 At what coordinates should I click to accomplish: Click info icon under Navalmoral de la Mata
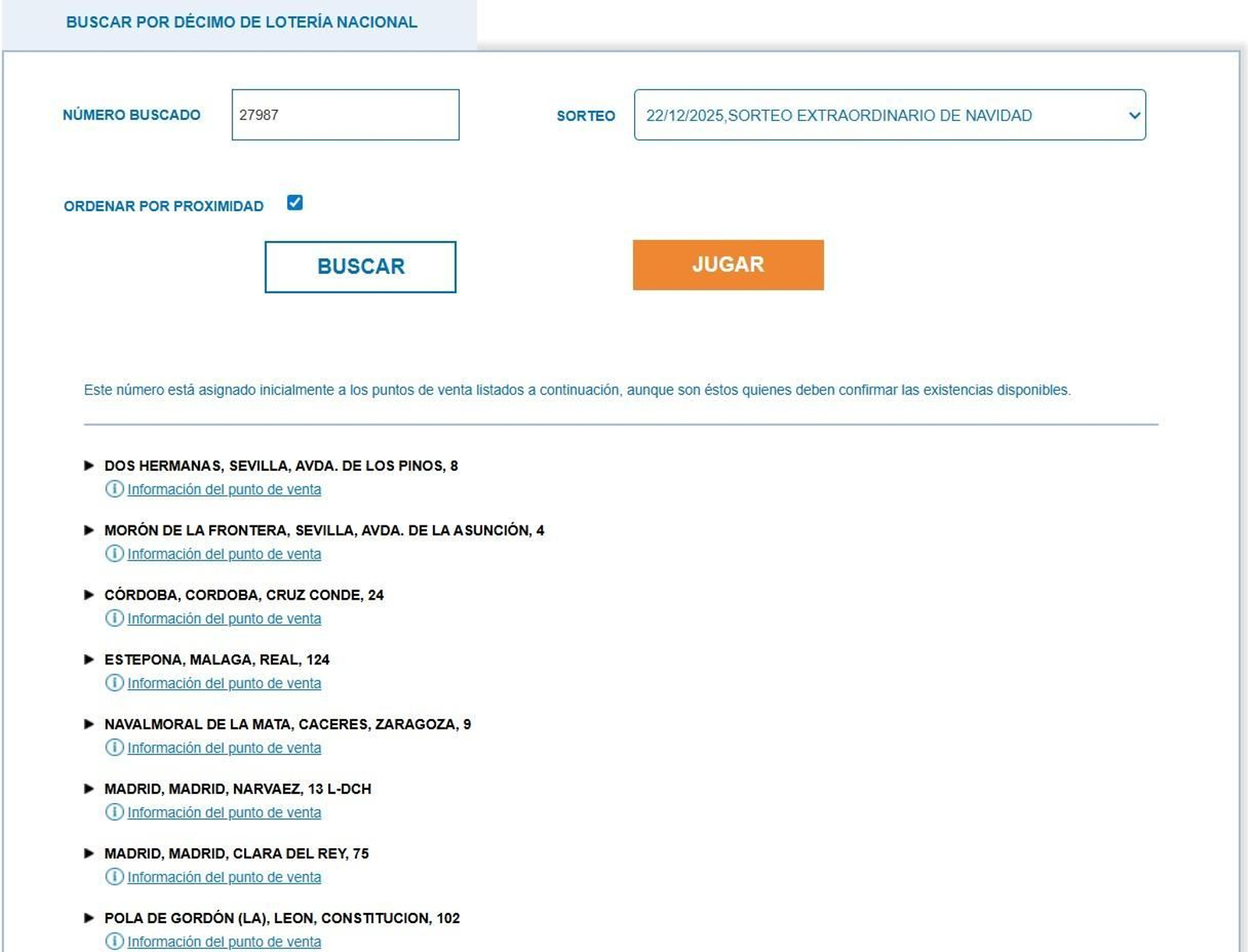click(114, 748)
